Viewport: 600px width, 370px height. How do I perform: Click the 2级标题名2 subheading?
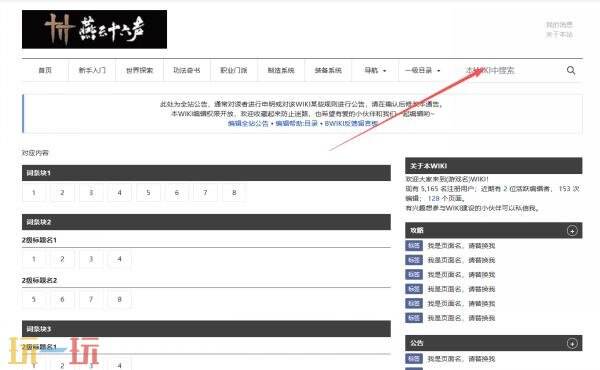39,280
